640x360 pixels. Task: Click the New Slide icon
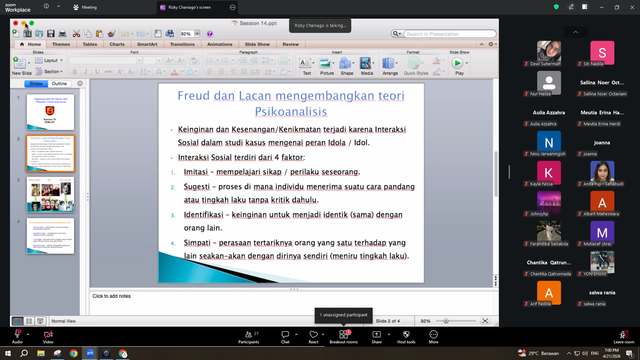point(19,63)
